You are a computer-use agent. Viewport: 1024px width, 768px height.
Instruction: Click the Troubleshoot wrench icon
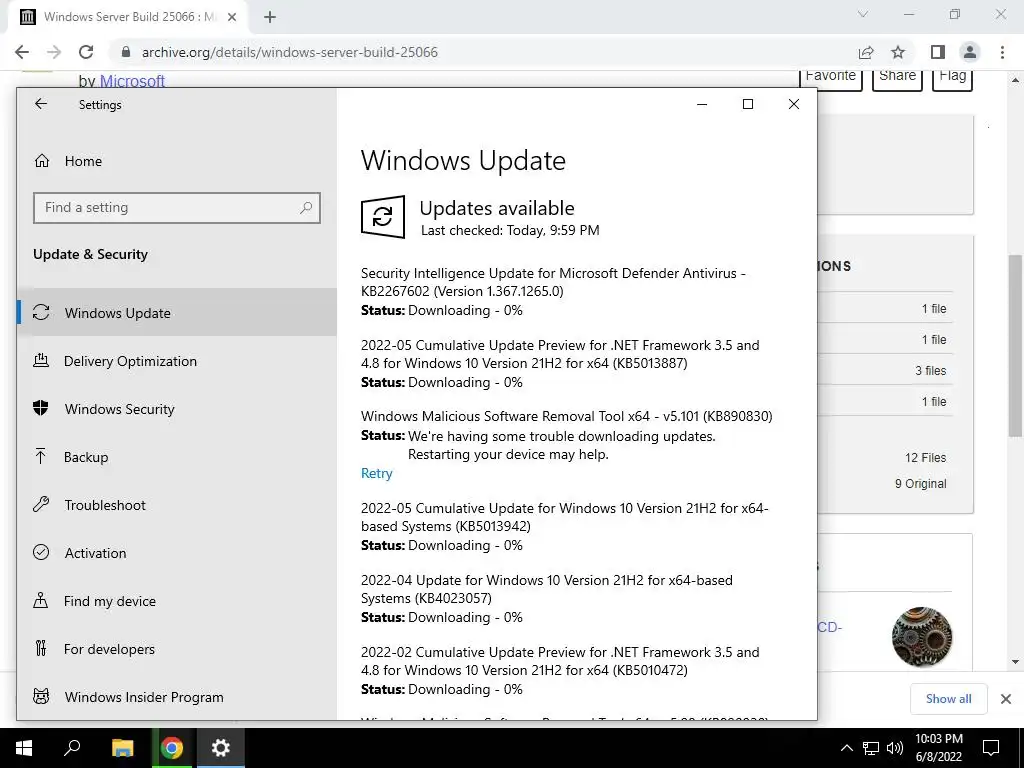(x=40, y=504)
